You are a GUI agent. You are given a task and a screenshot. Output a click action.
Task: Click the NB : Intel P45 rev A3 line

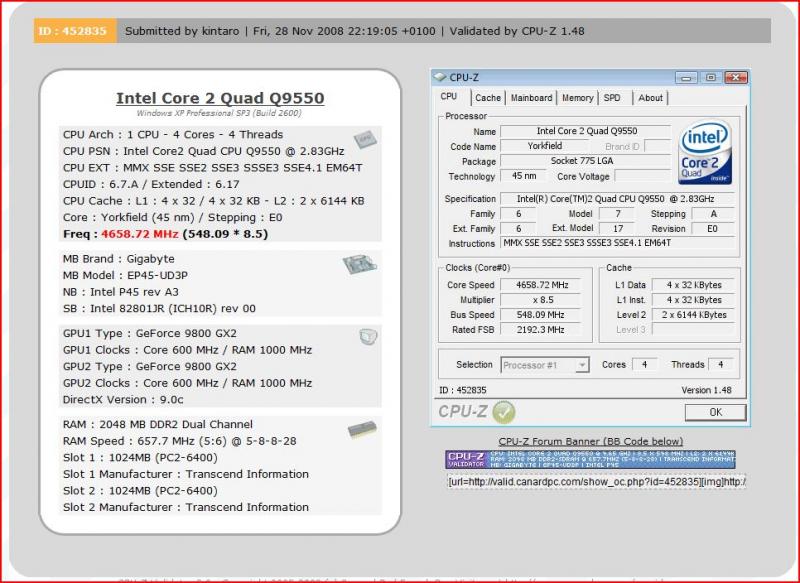(x=121, y=292)
